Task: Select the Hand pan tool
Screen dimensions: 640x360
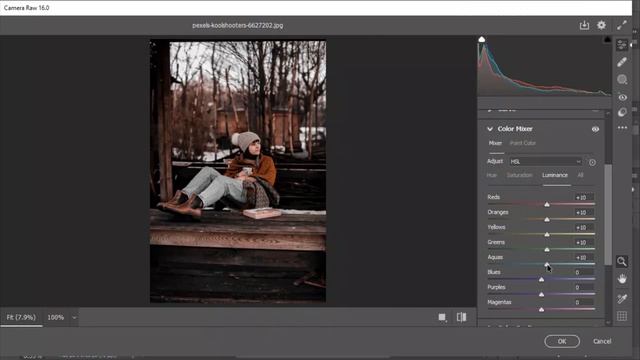Action: tap(622, 279)
